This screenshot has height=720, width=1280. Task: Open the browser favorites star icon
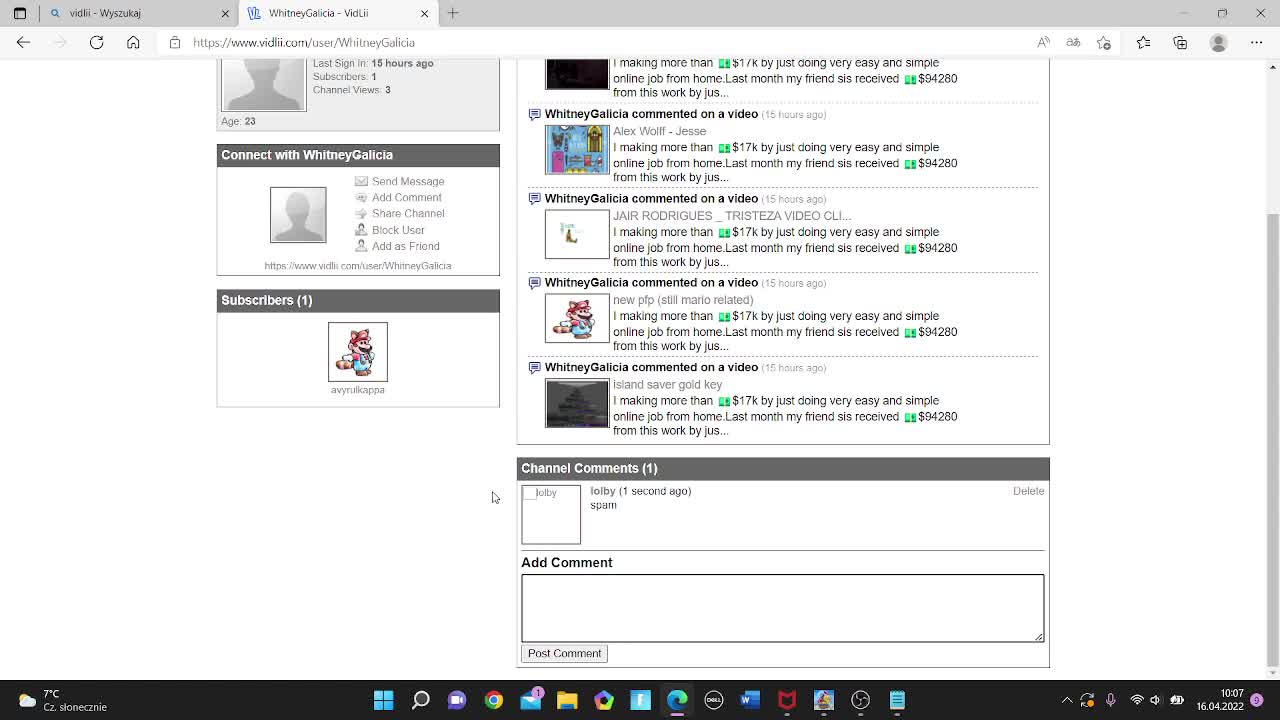1144,42
